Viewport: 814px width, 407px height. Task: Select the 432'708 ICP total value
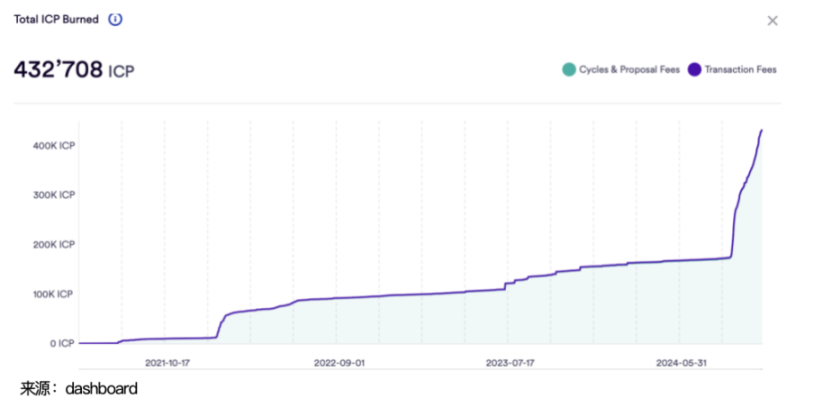click(73, 70)
